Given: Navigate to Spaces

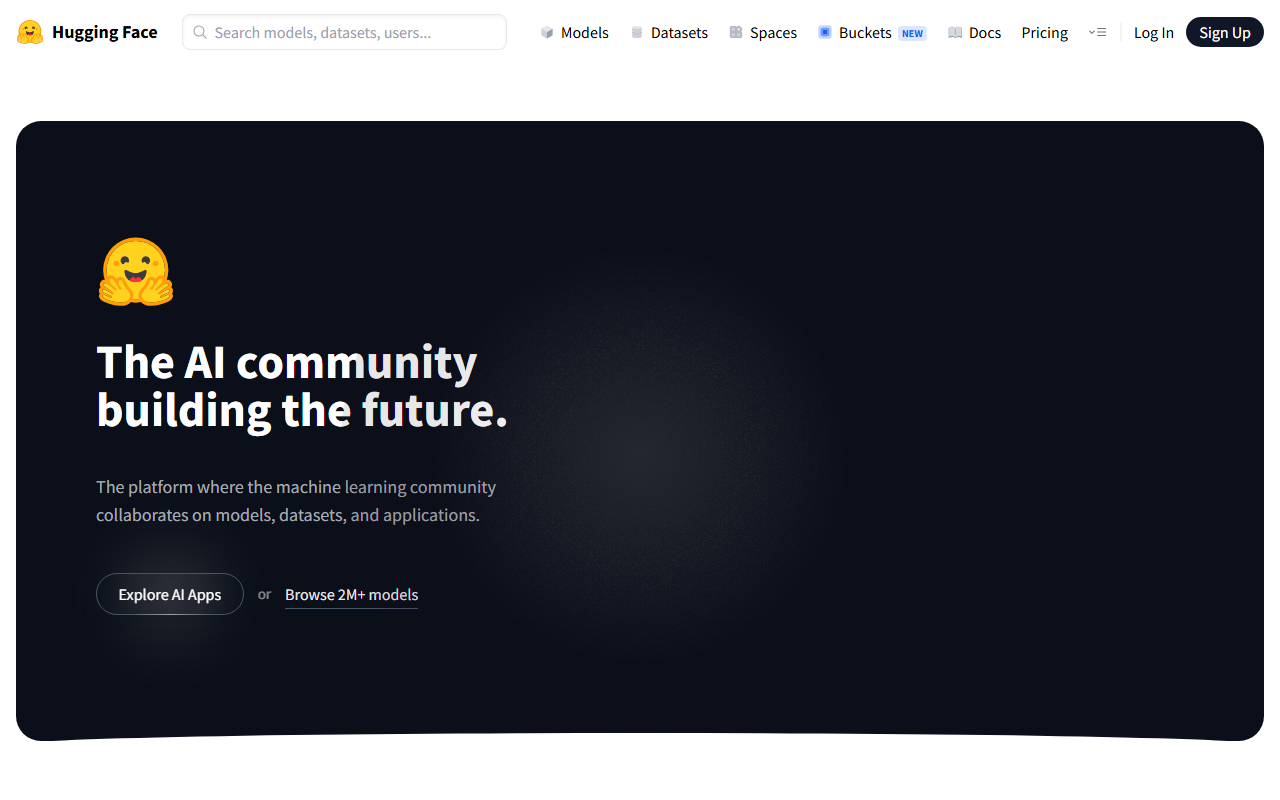Looking at the screenshot, I should point(763,32).
